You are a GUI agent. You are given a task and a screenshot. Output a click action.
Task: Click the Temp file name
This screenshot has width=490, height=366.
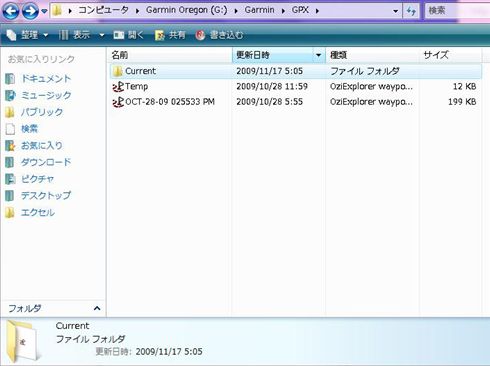[x=136, y=86]
